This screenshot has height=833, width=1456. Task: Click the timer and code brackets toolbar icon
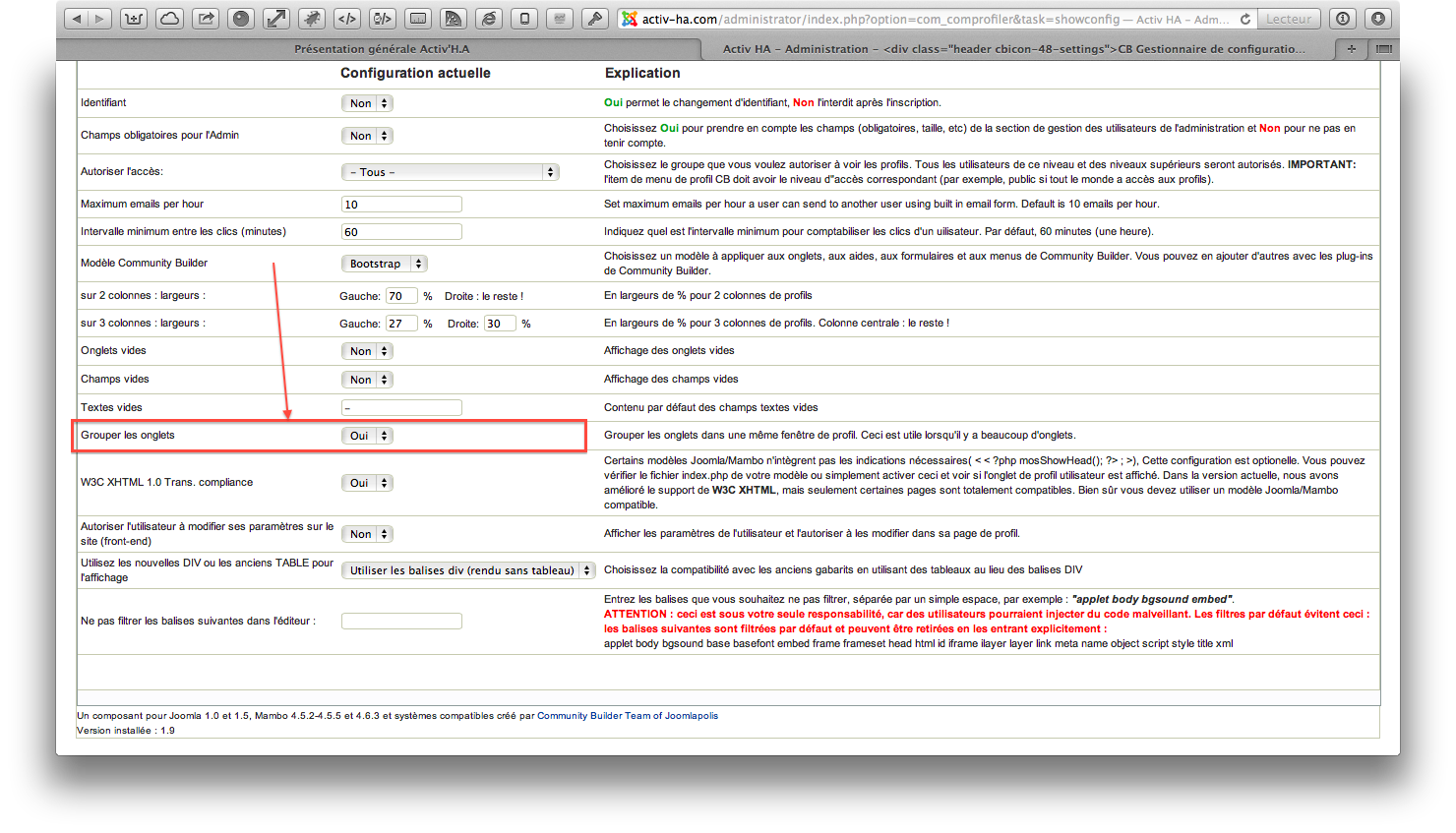tap(383, 19)
